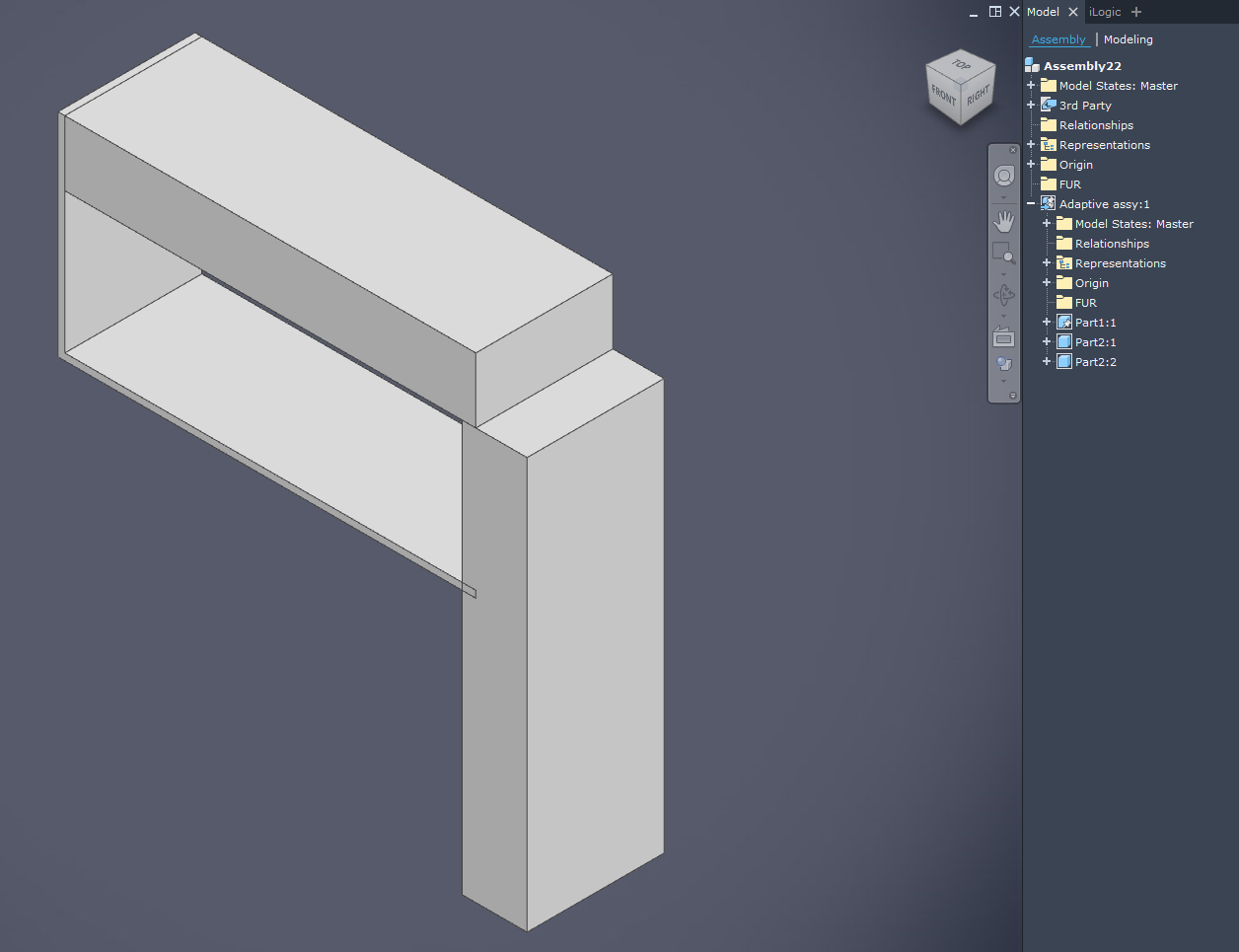Screen dimensions: 1239x952
Task: Select the Modeling view link
Action: (x=1129, y=39)
